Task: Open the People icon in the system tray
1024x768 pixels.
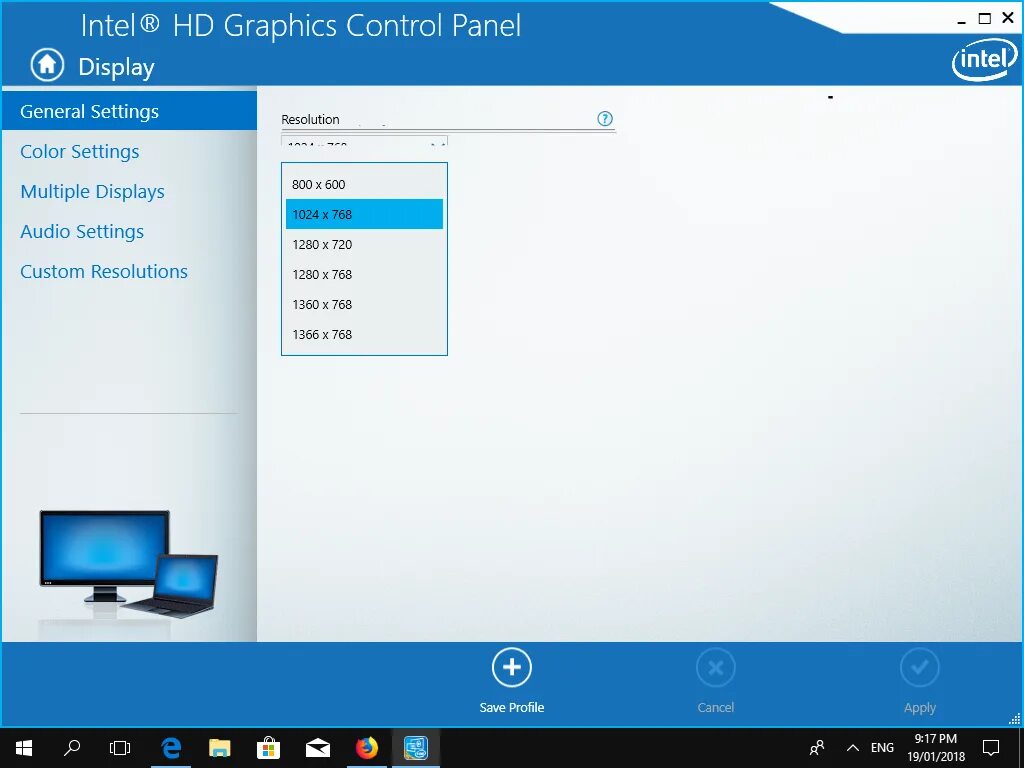Action: tap(816, 748)
